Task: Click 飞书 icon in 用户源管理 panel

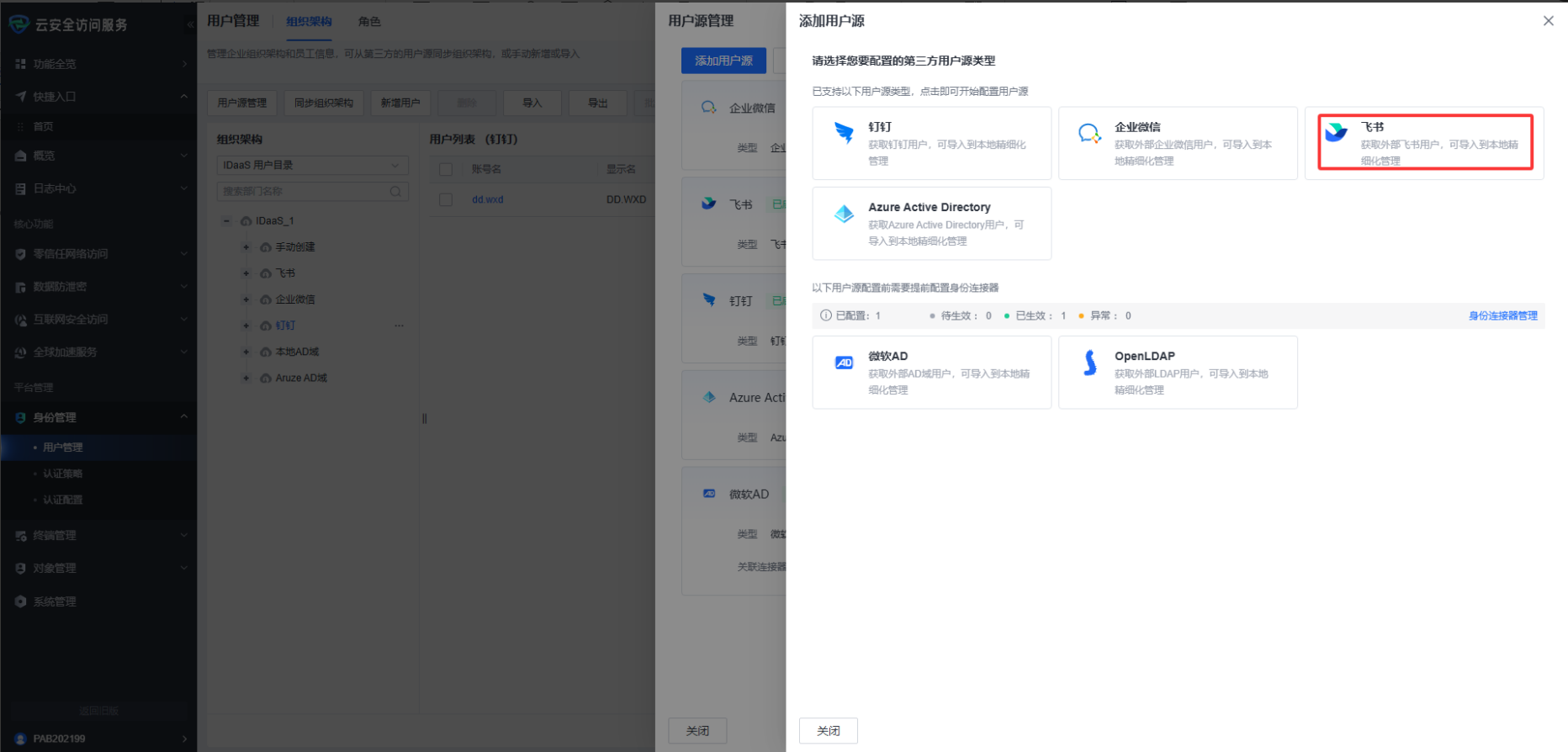Action: [x=709, y=204]
